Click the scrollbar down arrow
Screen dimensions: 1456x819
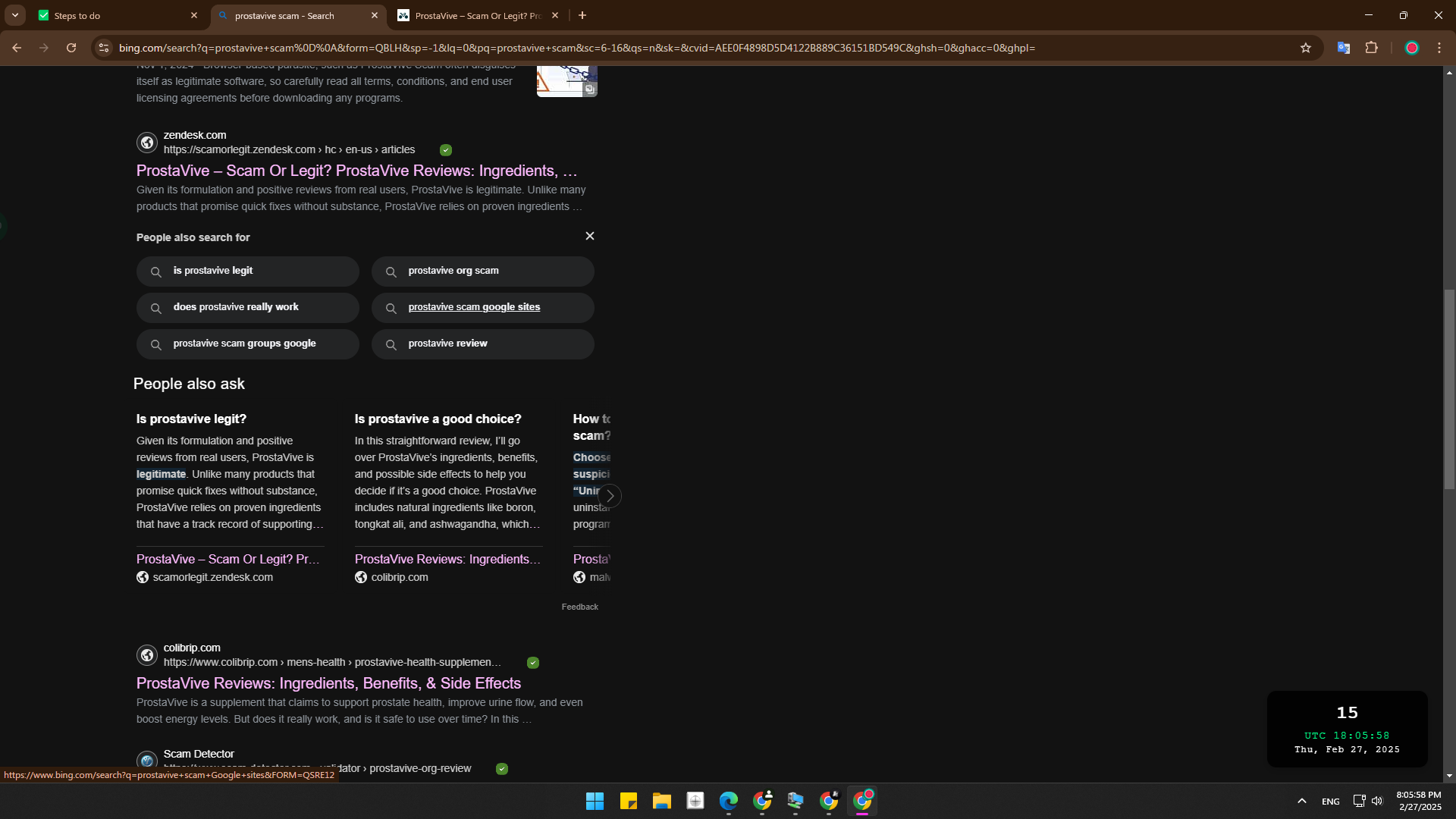click(1449, 776)
